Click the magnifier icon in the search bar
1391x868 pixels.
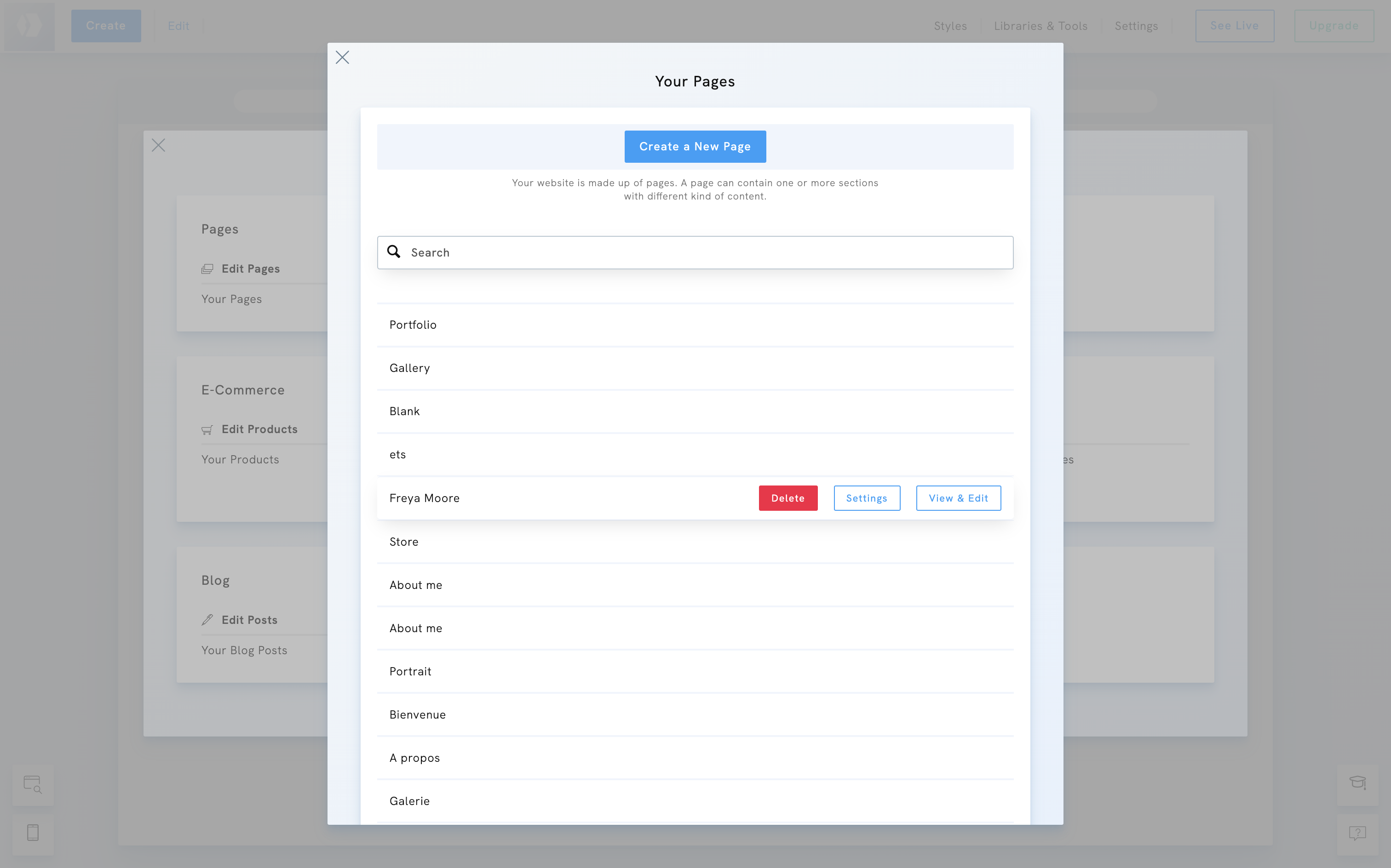tap(394, 252)
